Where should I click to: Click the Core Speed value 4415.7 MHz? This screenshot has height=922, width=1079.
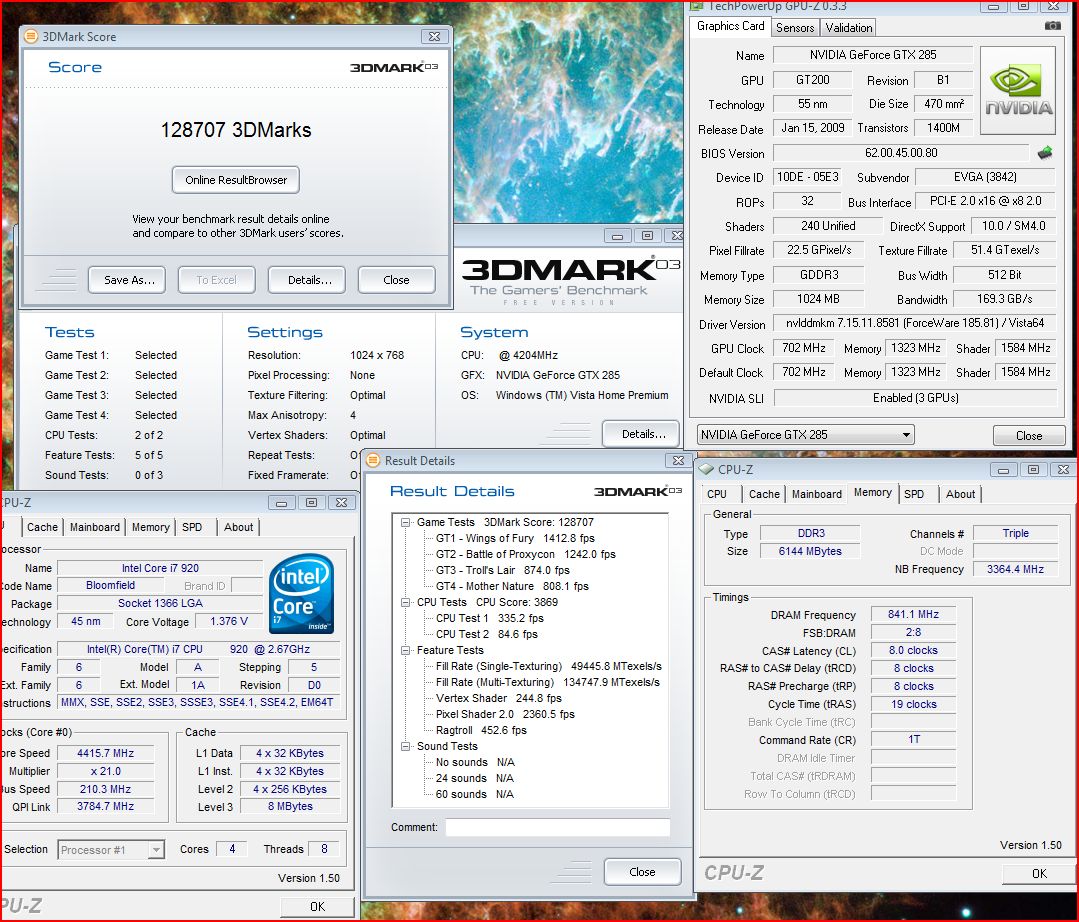[105, 753]
